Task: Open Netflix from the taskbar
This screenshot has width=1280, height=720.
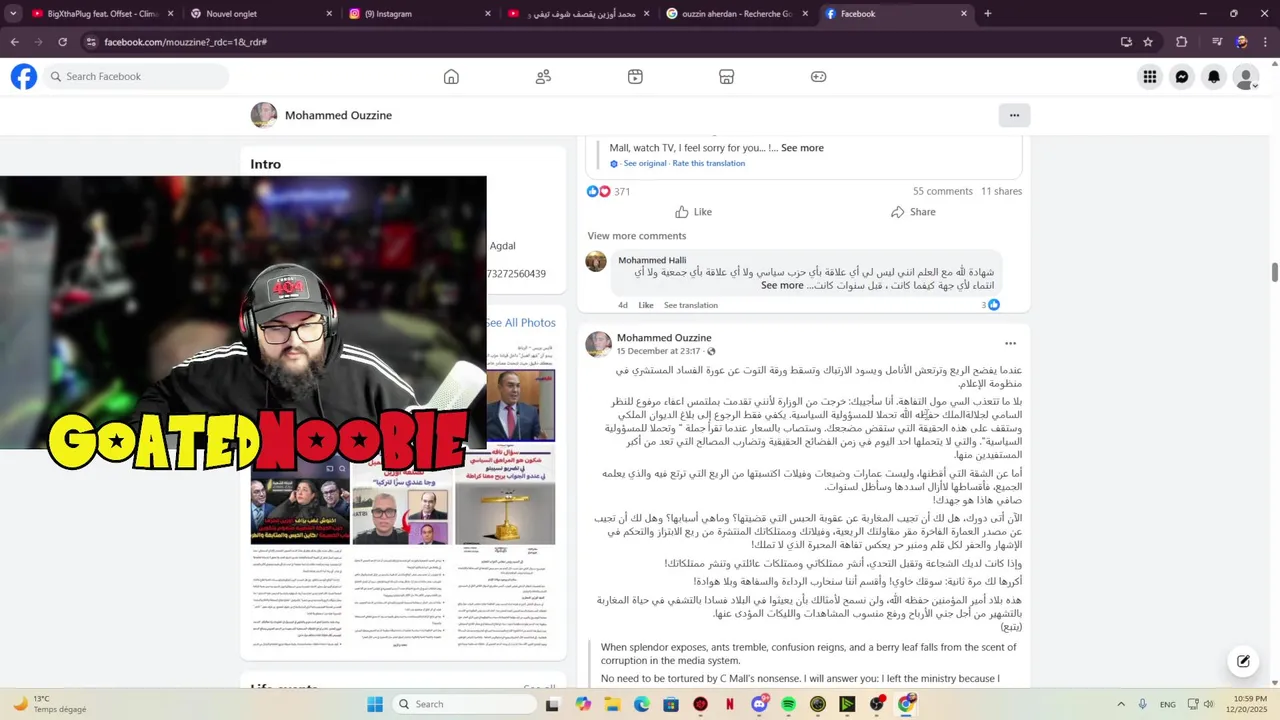Action: [x=730, y=704]
